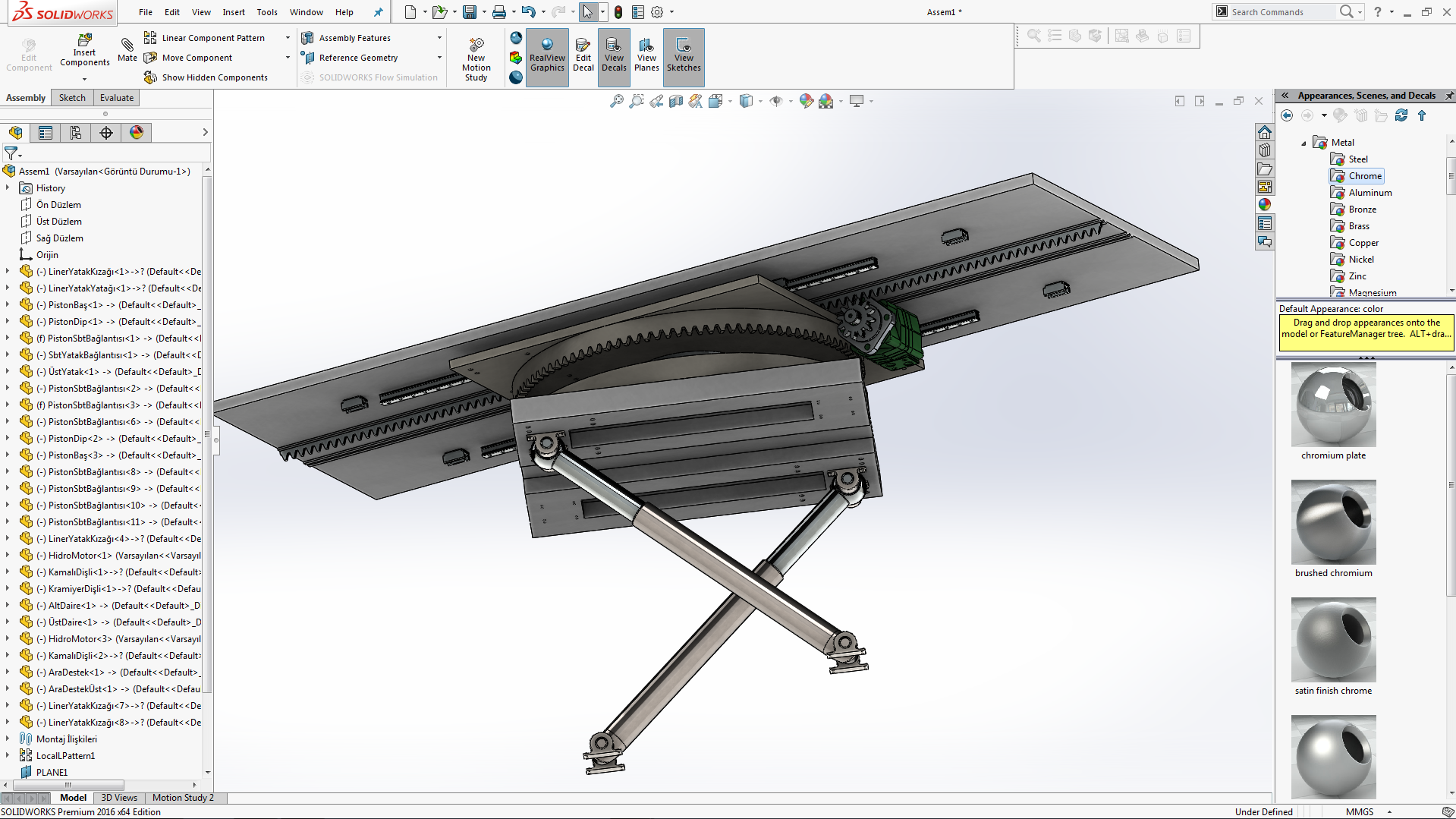Switch to the Sketch tab
Viewport: 1456px width, 819px height.
tap(72, 98)
